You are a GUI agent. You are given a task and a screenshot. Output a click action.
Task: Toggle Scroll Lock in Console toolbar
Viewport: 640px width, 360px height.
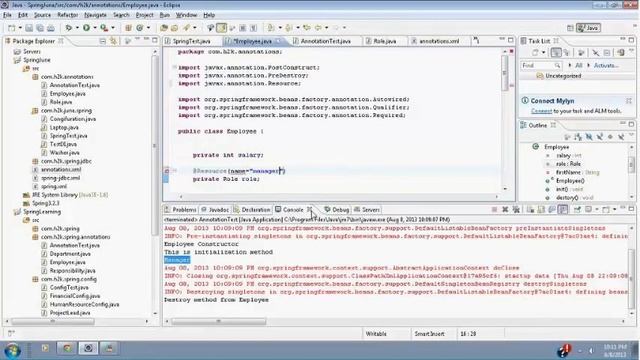pyautogui.click(x=541, y=210)
